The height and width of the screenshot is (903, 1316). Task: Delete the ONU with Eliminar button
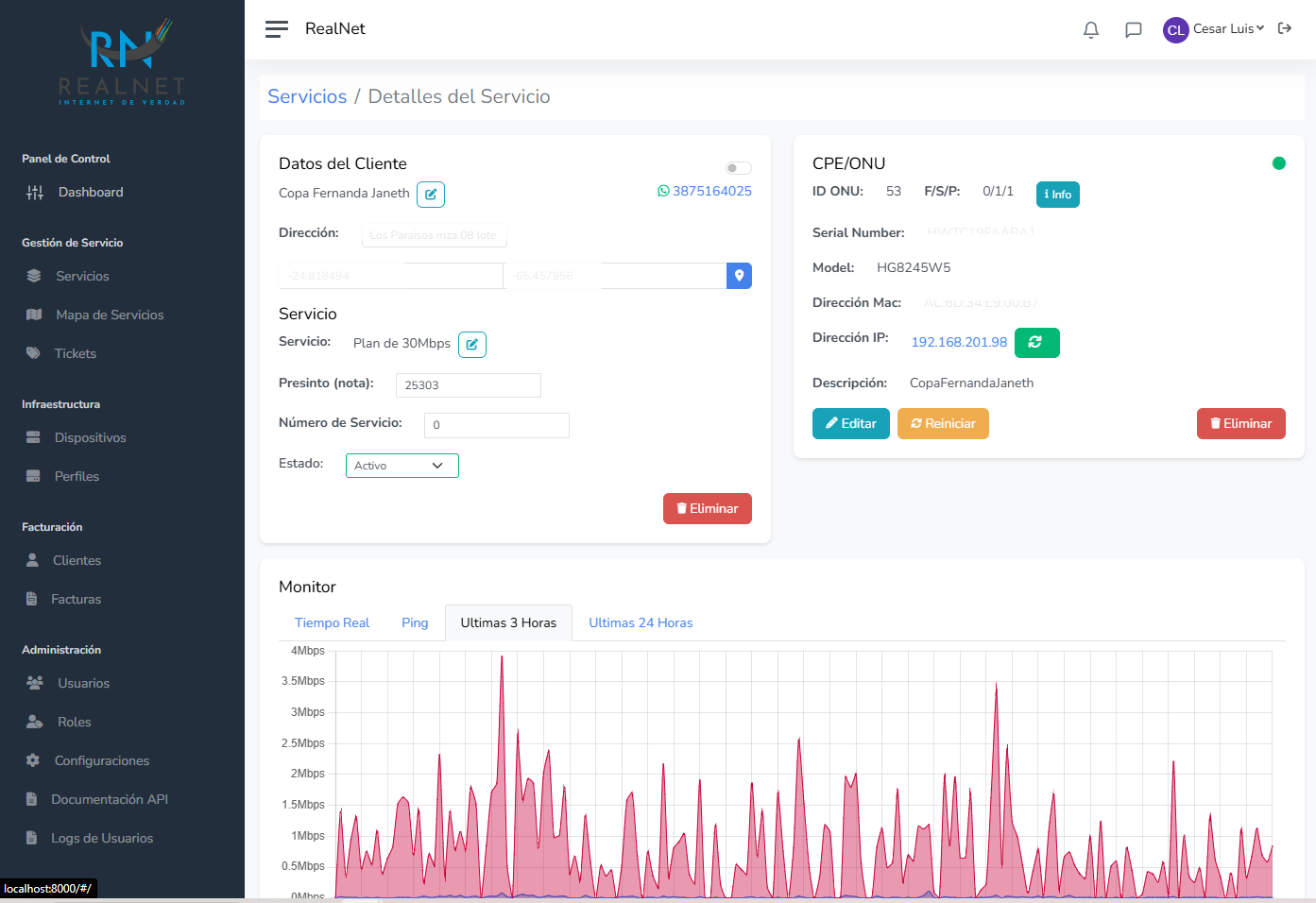pos(1241,424)
